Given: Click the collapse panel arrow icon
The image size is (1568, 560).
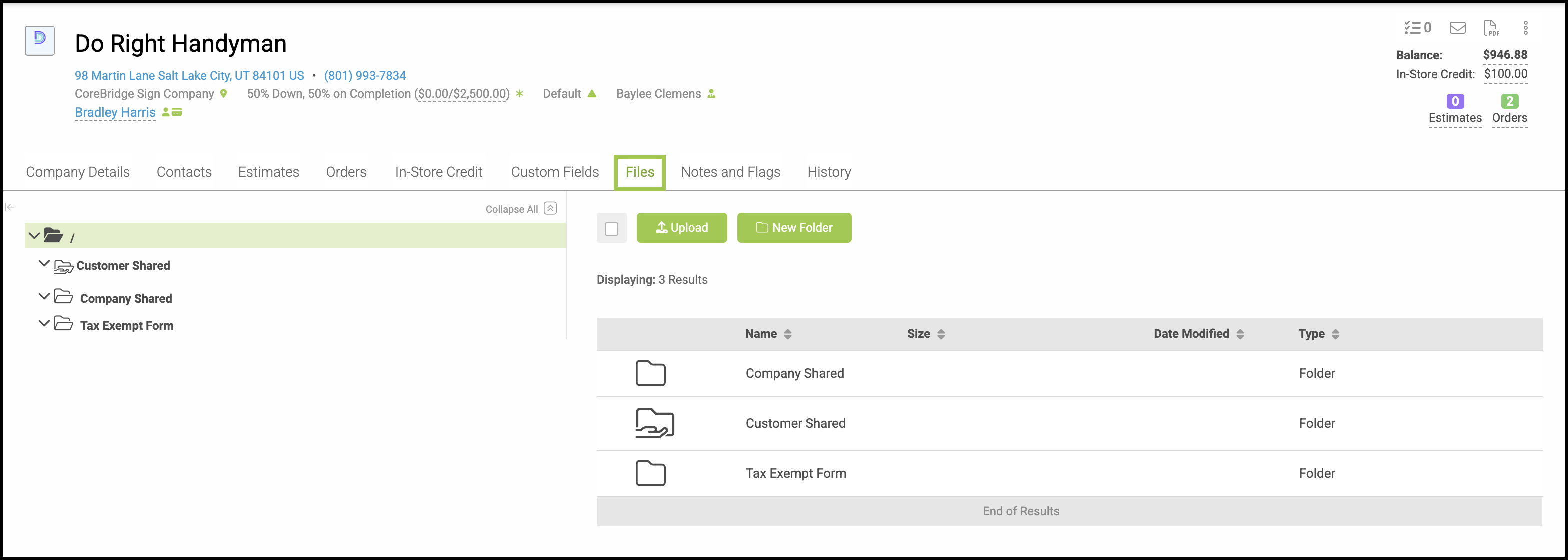Looking at the screenshot, I should click(10, 207).
